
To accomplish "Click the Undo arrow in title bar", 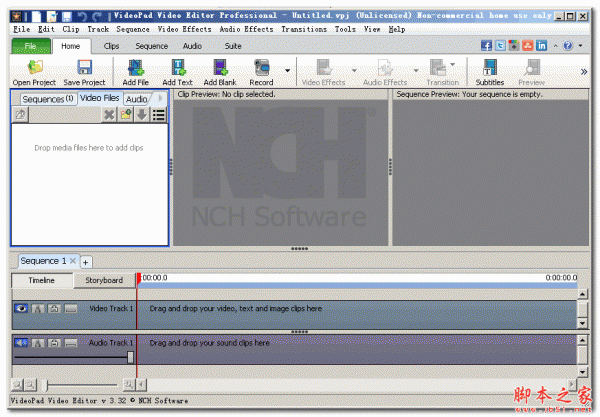I will pyautogui.click(x=82, y=16).
